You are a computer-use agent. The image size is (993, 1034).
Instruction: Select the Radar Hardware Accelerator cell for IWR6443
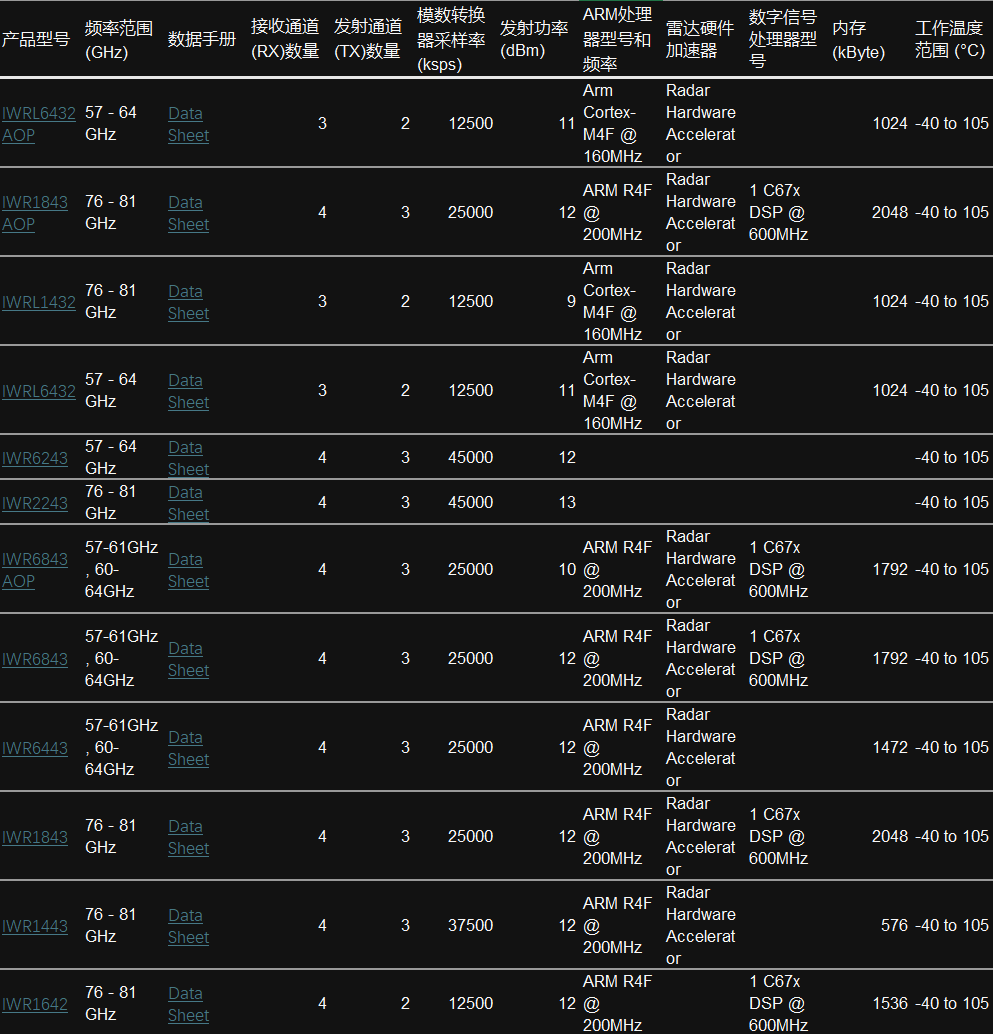pyautogui.click(x=700, y=748)
